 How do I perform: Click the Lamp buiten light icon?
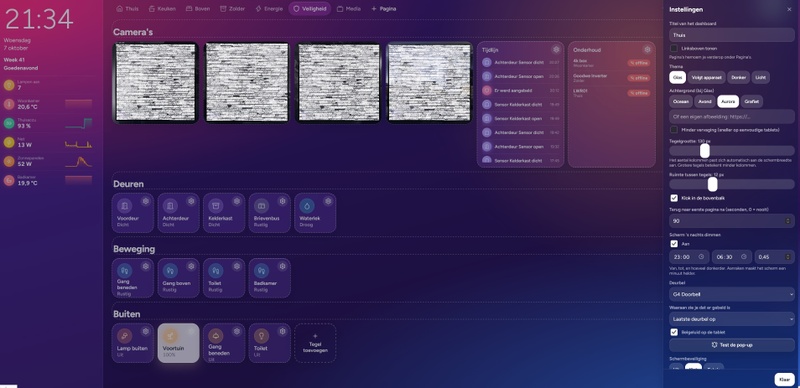[x=124, y=336]
